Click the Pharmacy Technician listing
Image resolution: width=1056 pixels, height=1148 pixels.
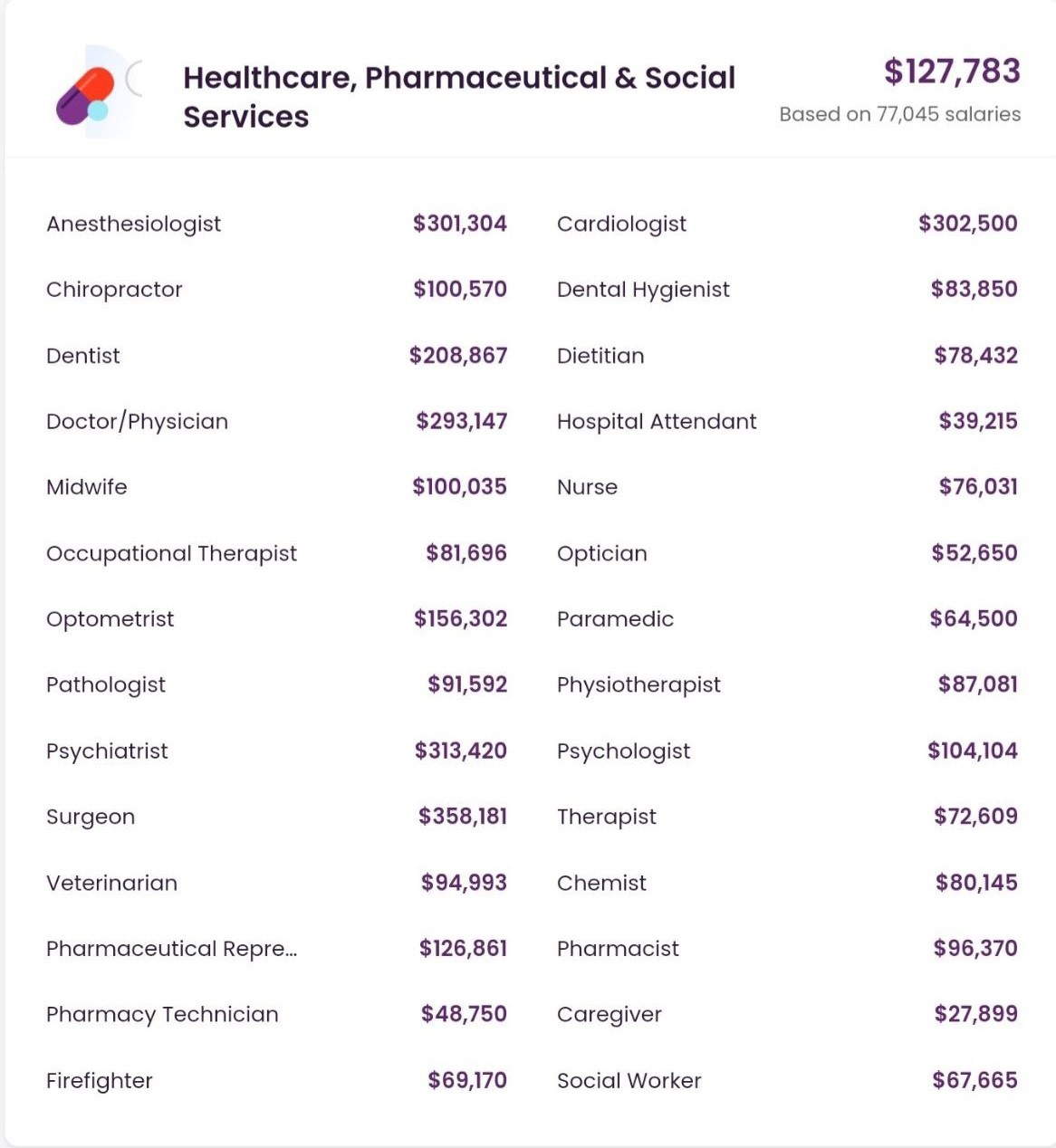162,1015
